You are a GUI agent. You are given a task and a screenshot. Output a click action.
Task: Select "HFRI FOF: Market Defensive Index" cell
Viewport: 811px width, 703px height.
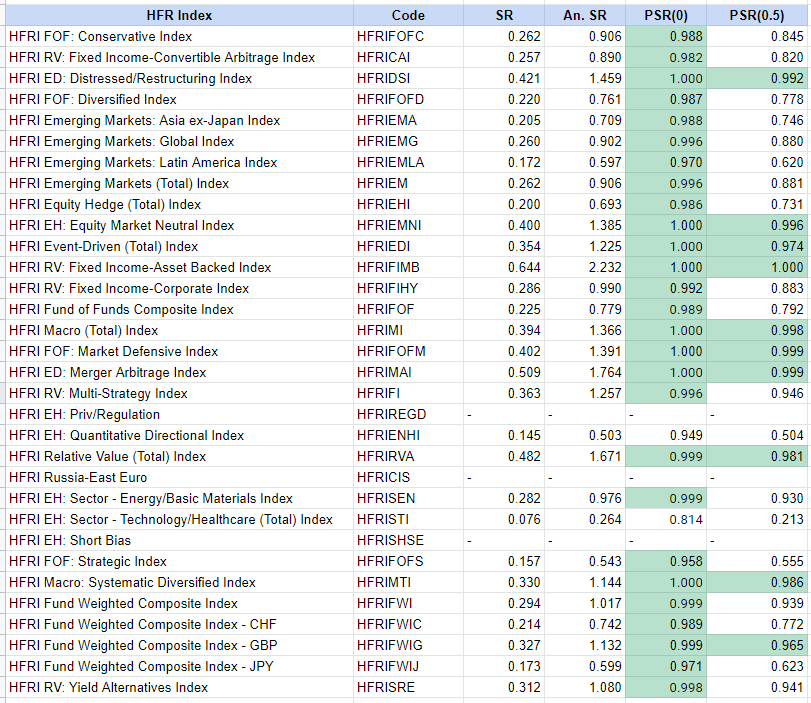pos(179,352)
